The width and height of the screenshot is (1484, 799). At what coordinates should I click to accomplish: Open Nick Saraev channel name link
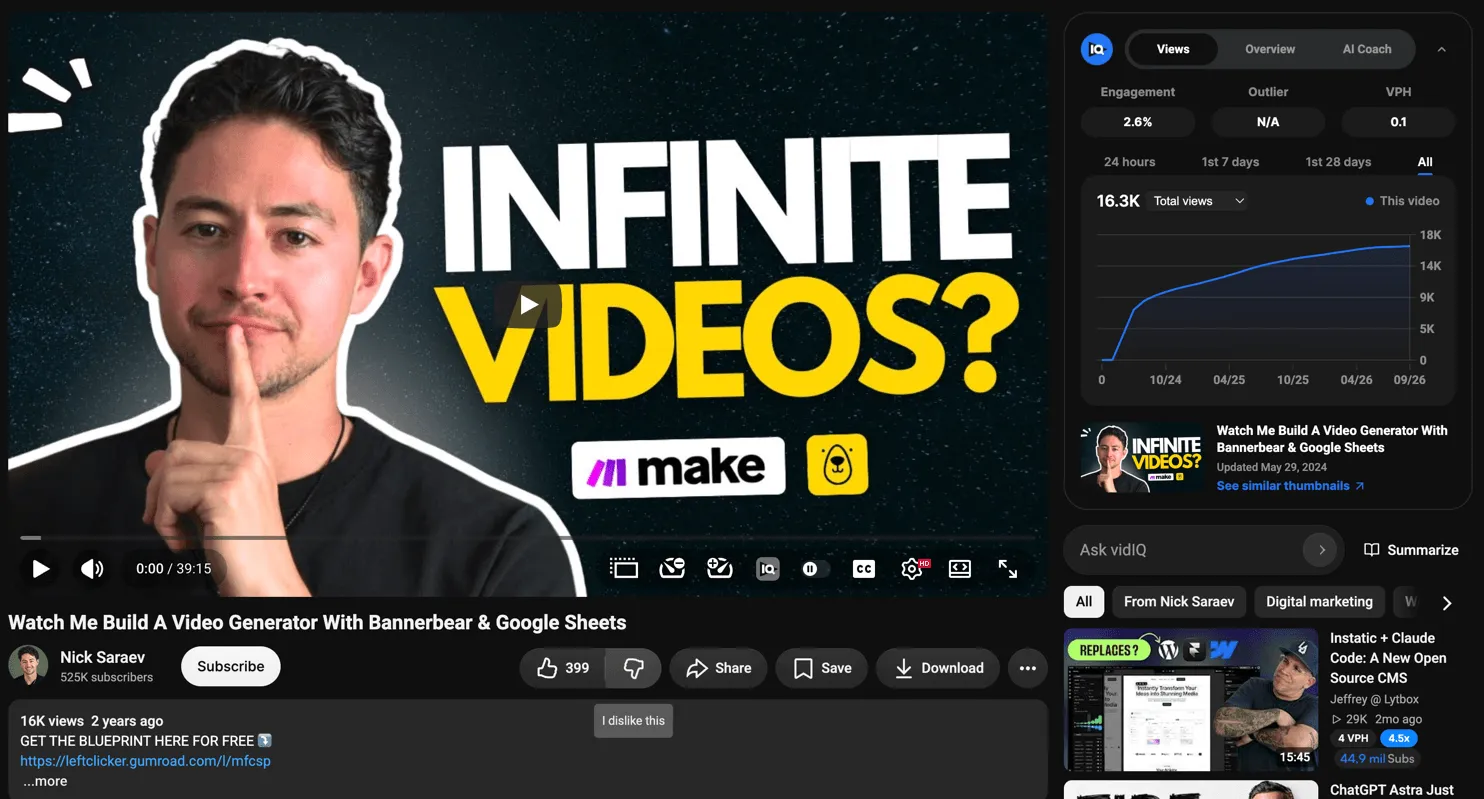click(x=102, y=657)
